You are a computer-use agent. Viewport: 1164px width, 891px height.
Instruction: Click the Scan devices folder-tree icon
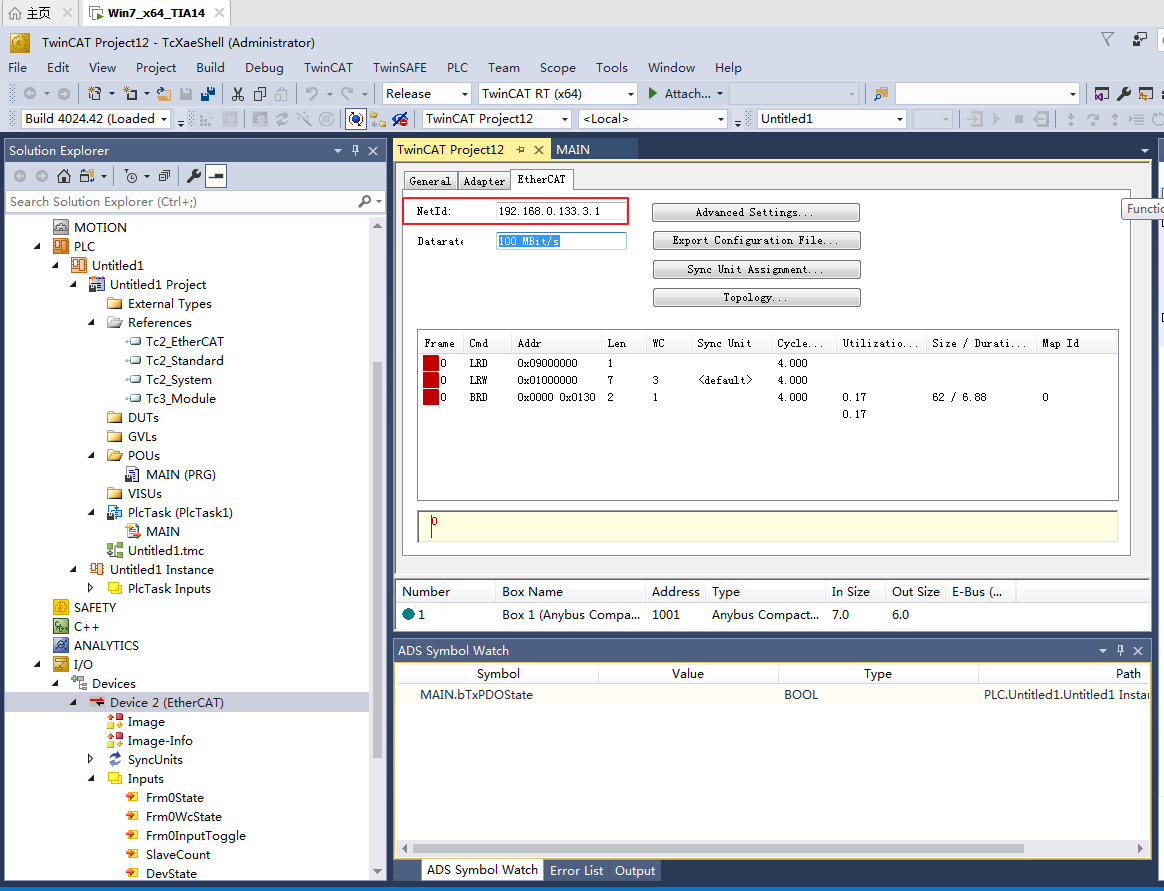pos(378,119)
